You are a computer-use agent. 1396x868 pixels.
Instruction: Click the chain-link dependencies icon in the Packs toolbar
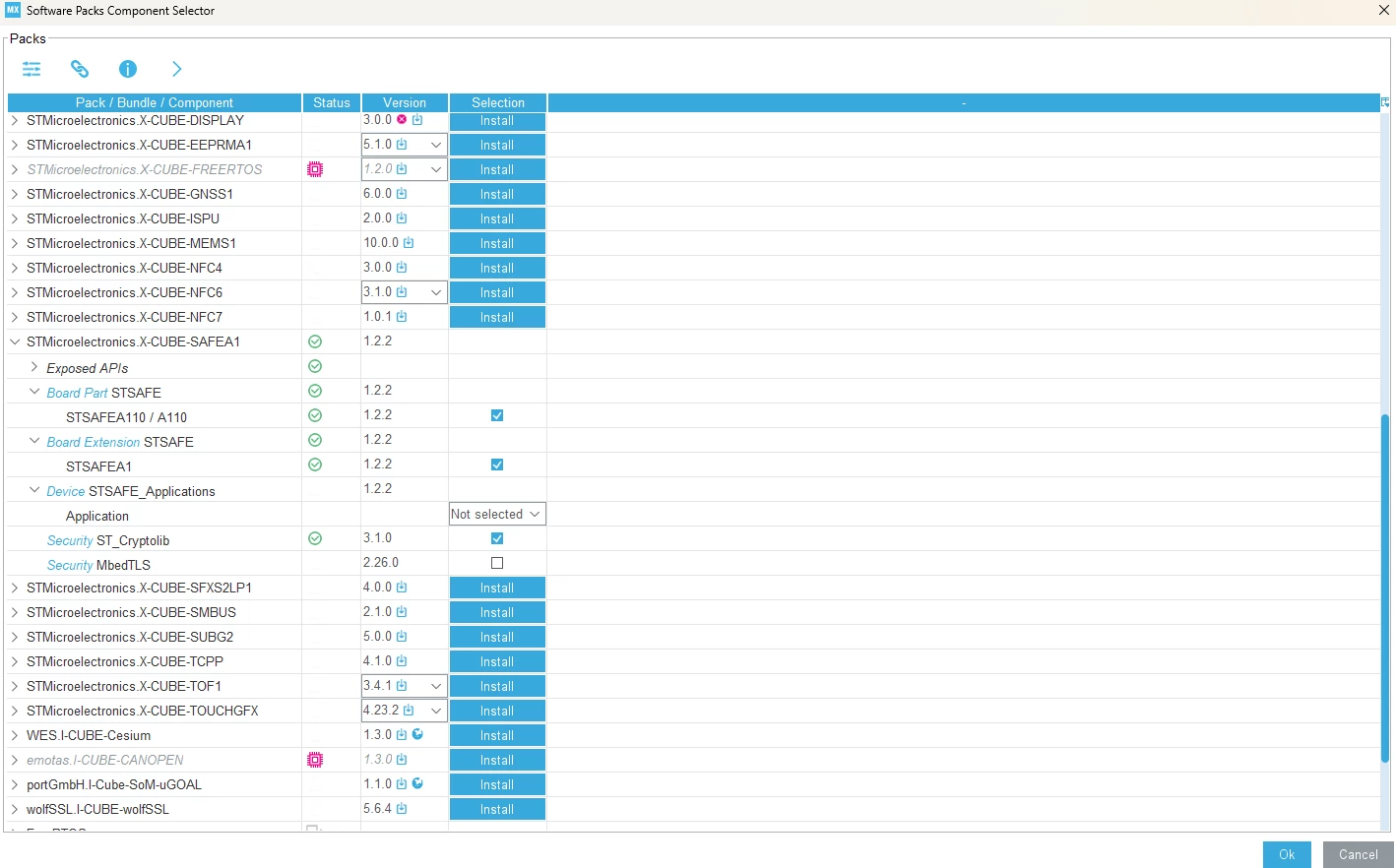tap(80, 69)
